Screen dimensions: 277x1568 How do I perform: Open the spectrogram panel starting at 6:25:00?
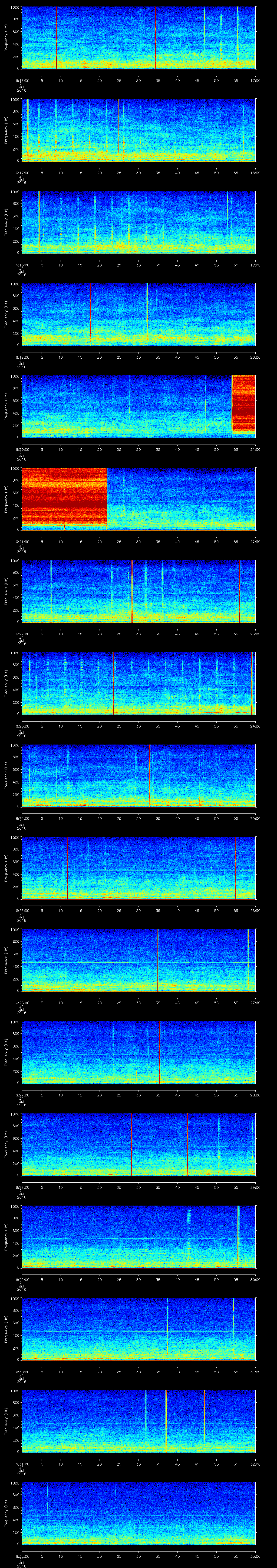[139, 868]
